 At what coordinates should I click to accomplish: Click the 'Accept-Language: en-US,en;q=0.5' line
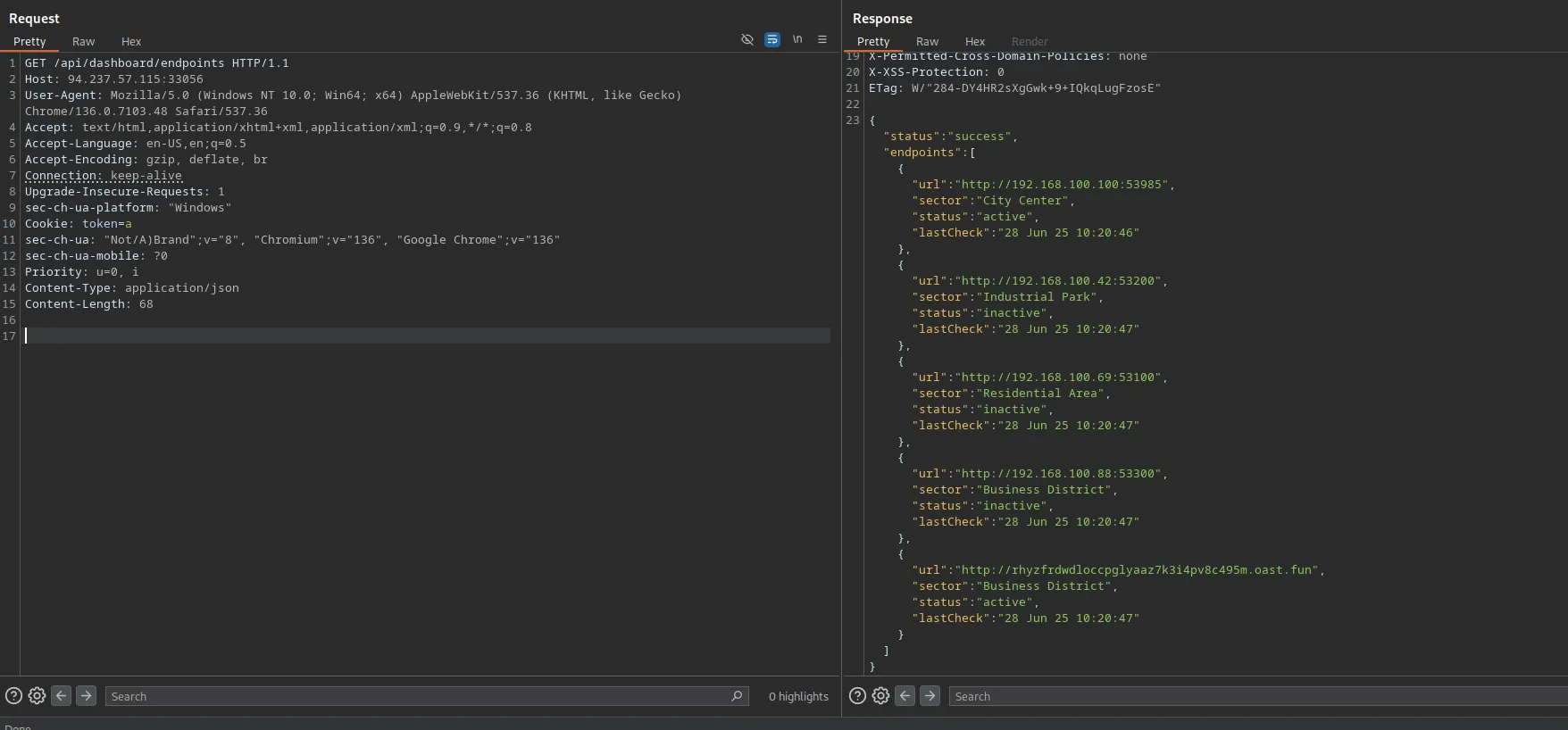(136, 144)
